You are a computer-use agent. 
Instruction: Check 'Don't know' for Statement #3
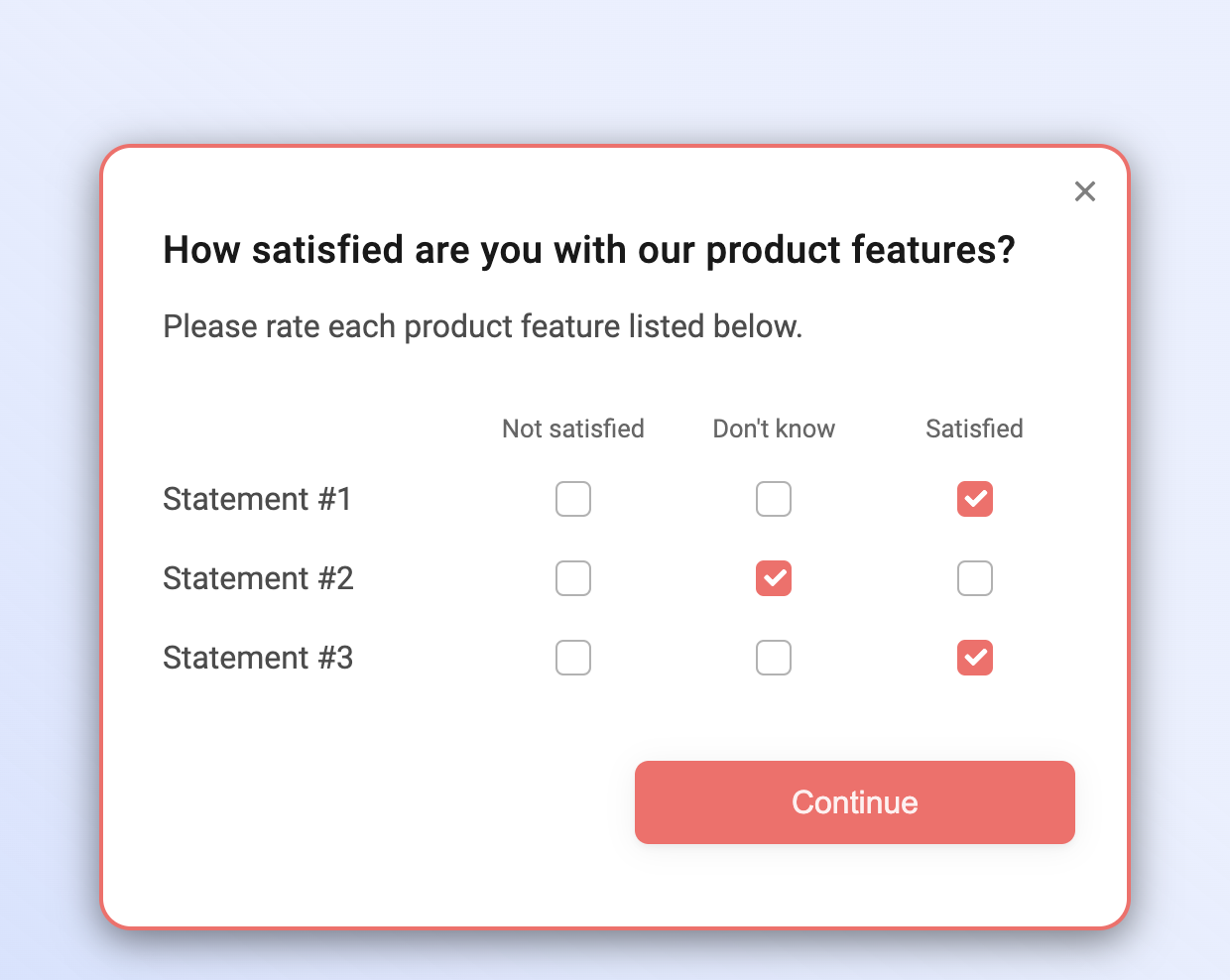(x=774, y=658)
